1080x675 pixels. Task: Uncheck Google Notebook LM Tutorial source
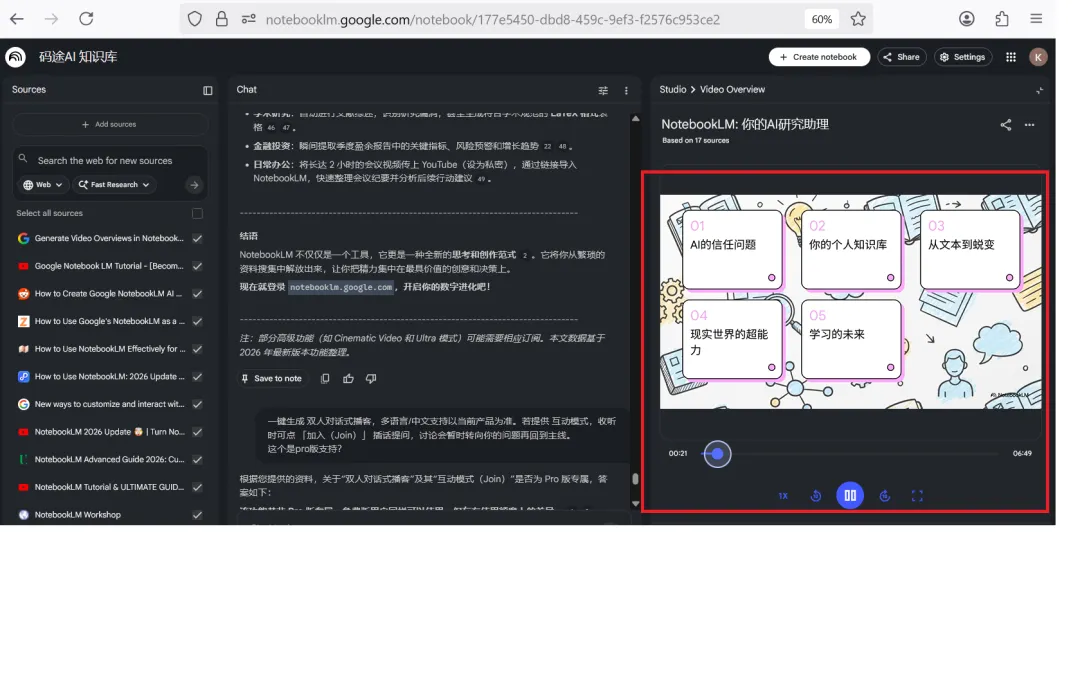tap(197, 266)
